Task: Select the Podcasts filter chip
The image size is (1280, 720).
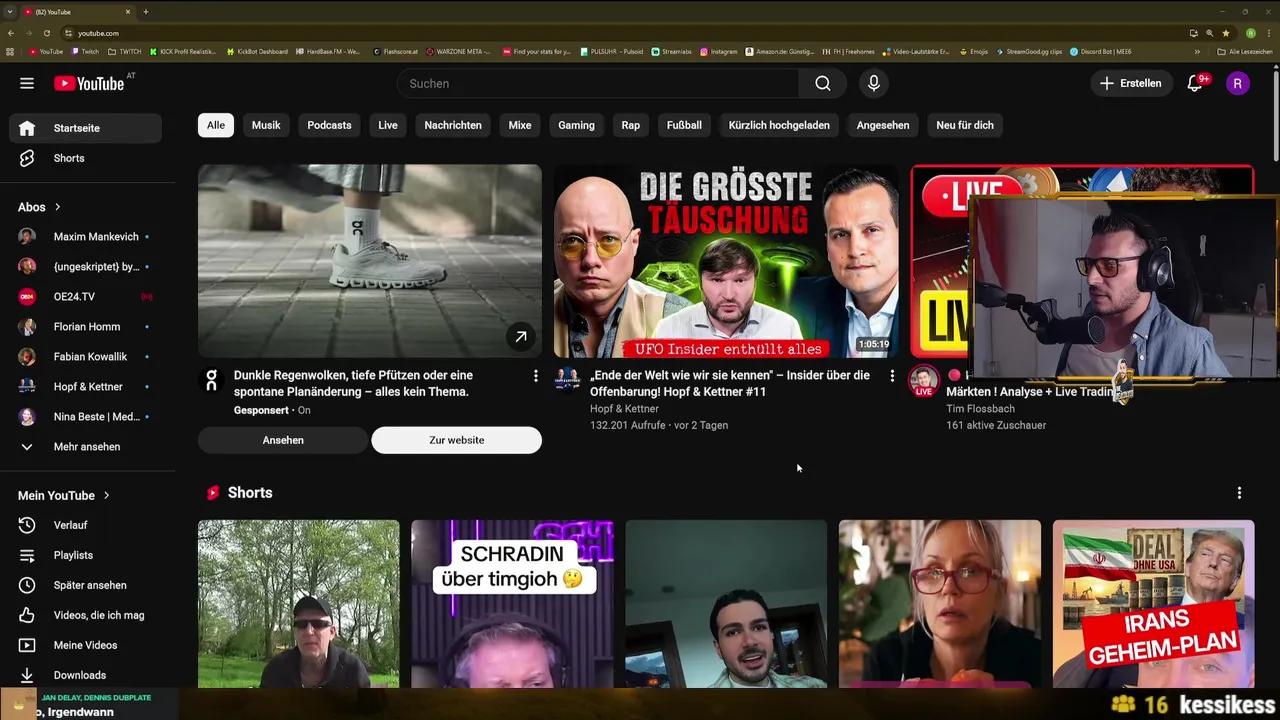Action: [x=329, y=125]
